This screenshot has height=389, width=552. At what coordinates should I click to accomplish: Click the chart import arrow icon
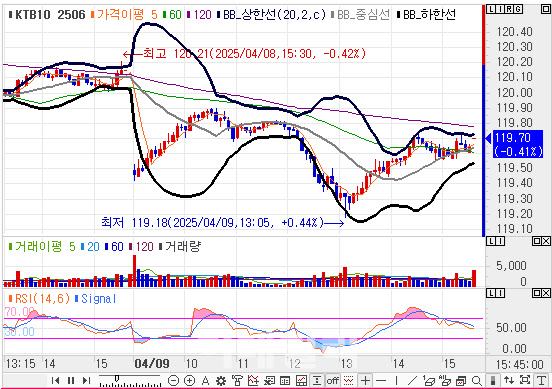tap(269, 381)
